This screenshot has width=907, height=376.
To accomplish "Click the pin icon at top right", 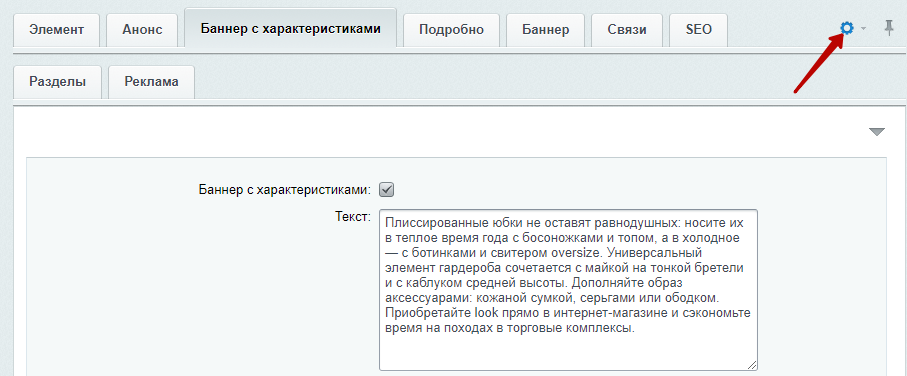I will [x=889, y=28].
